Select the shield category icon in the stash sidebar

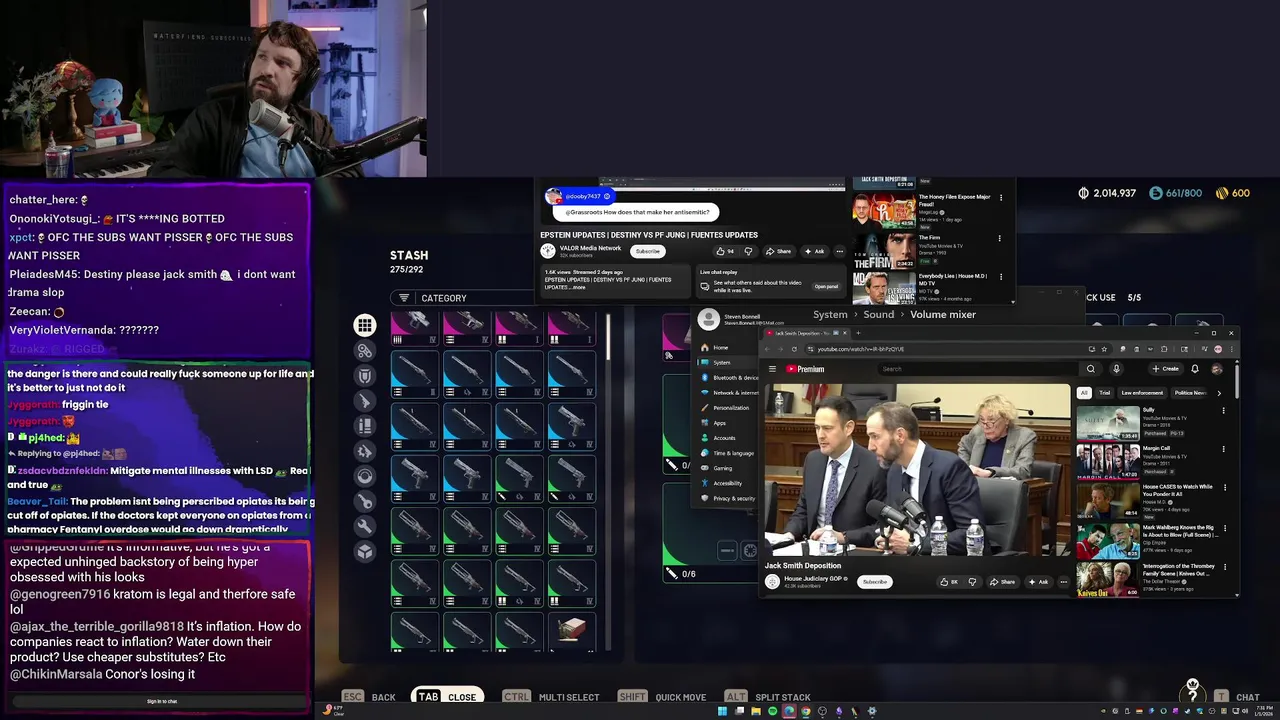(x=365, y=376)
